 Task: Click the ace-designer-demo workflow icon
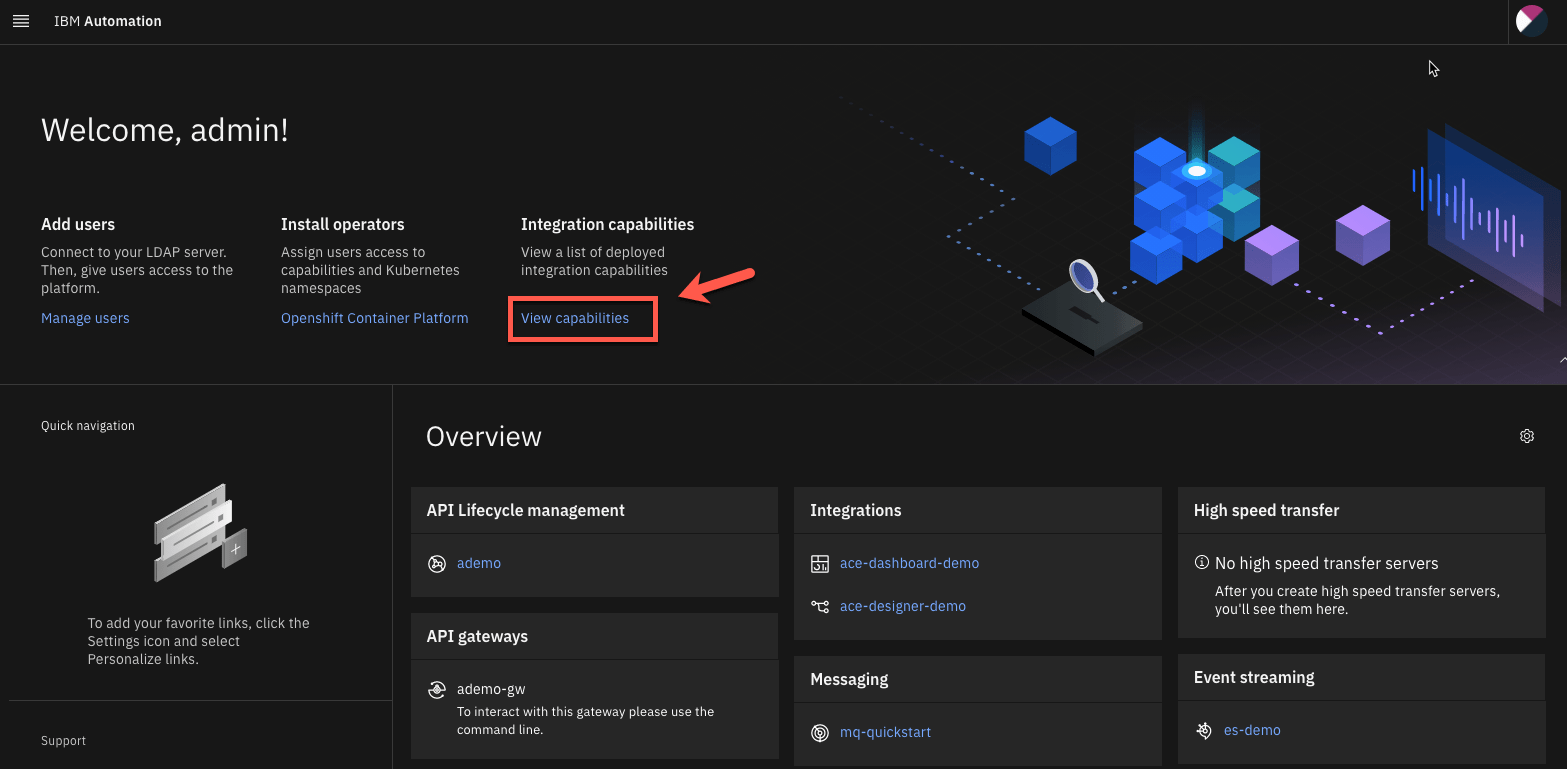[x=820, y=606]
